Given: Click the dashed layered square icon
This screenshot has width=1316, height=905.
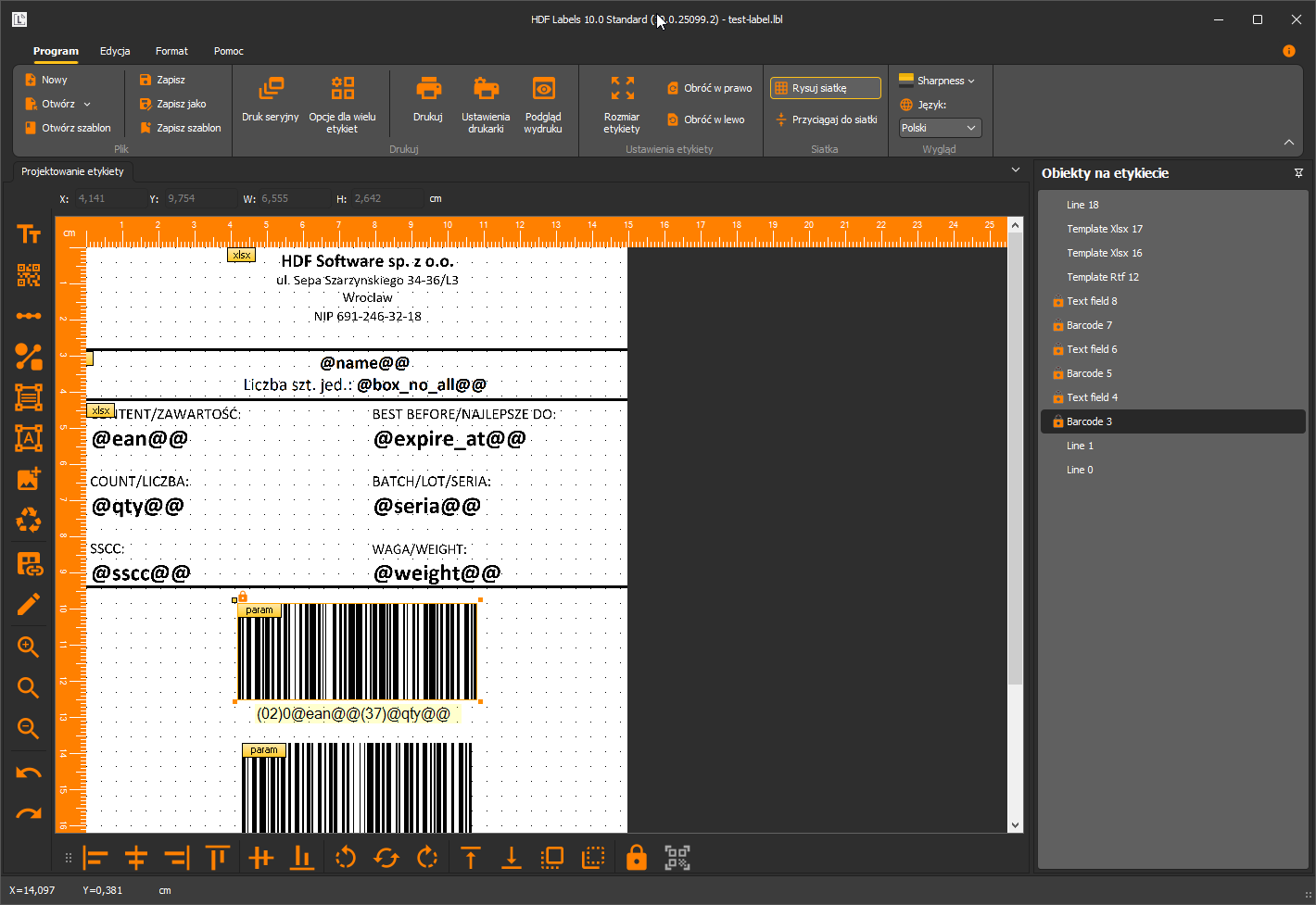Looking at the screenshot, I should click(593, 858).
